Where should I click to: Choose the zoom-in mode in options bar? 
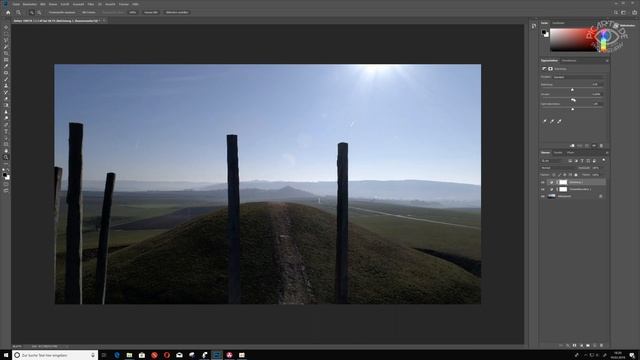click(32, 13)
